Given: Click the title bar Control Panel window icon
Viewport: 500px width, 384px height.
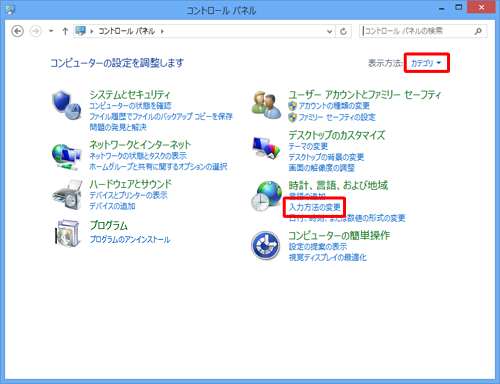Looking at the screenshot, I should click(x=10, y=10).
